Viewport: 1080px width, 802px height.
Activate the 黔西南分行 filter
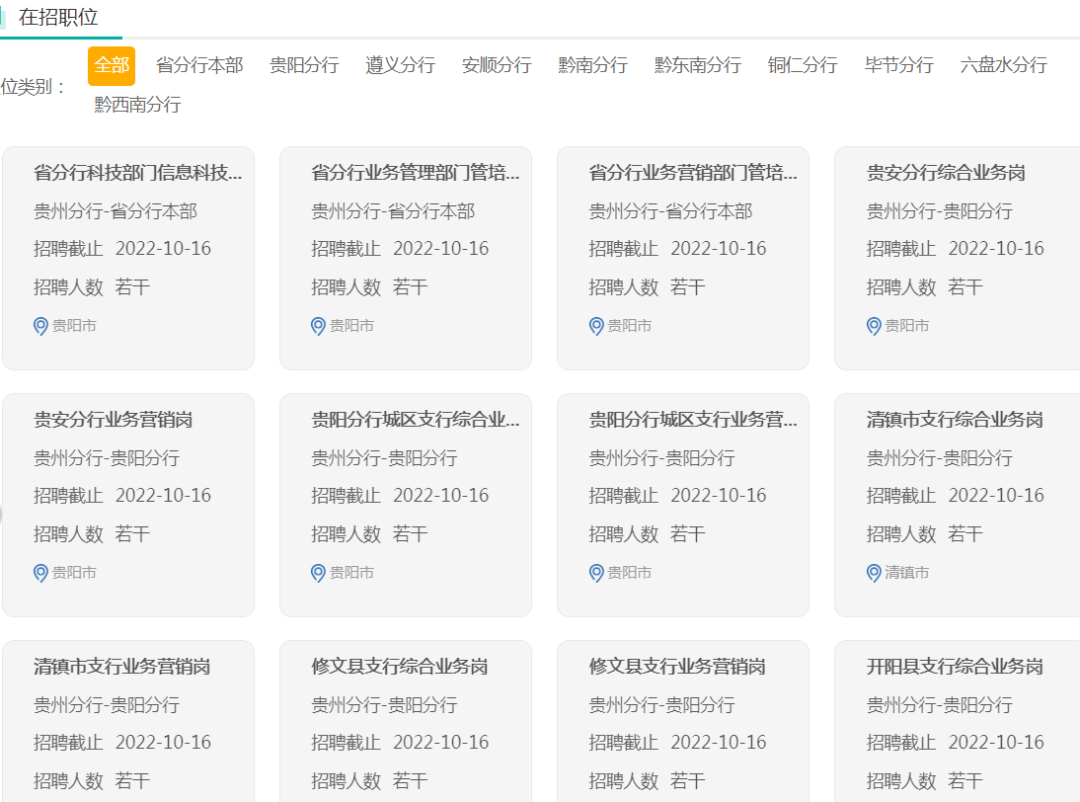138,104
